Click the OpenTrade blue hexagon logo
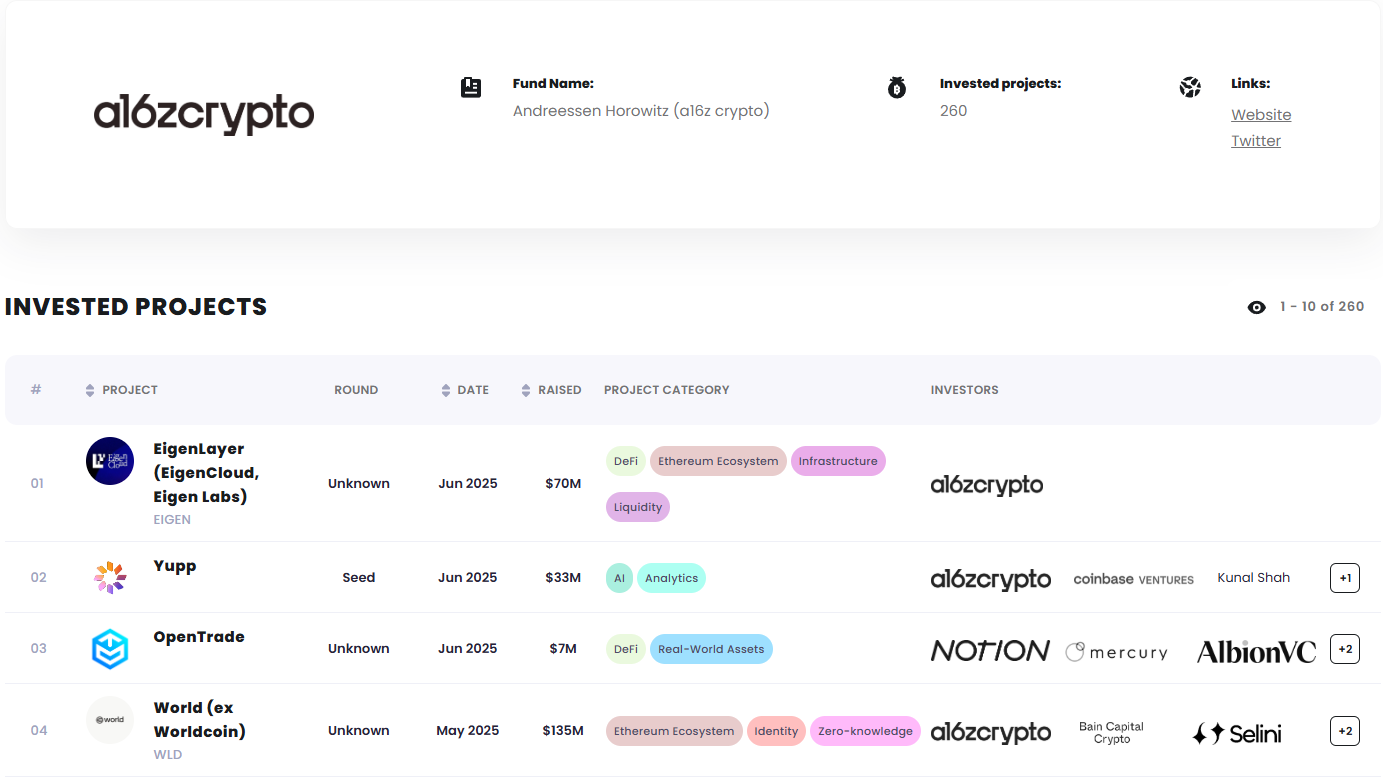Image resolution: width=1383 pixels, height=779 pixels. tap(110, 649)
